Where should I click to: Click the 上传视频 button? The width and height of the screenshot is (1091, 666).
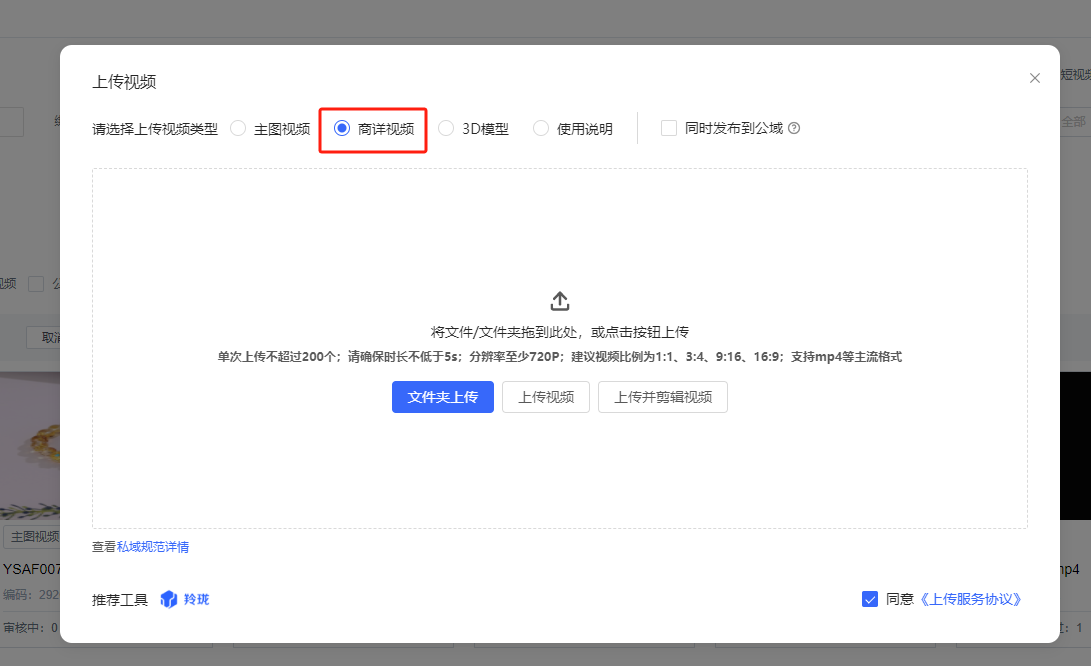pyautogui.click(x=545, y=397)
